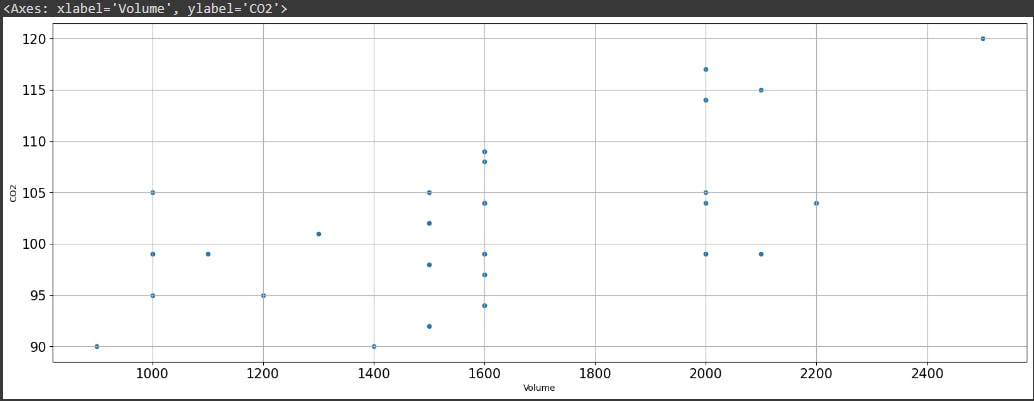Image resolution: width=1034 pixels, height=401 pixels.
Task: Click the point at Volume 1500, CO2 92
Action: [429, 326]
